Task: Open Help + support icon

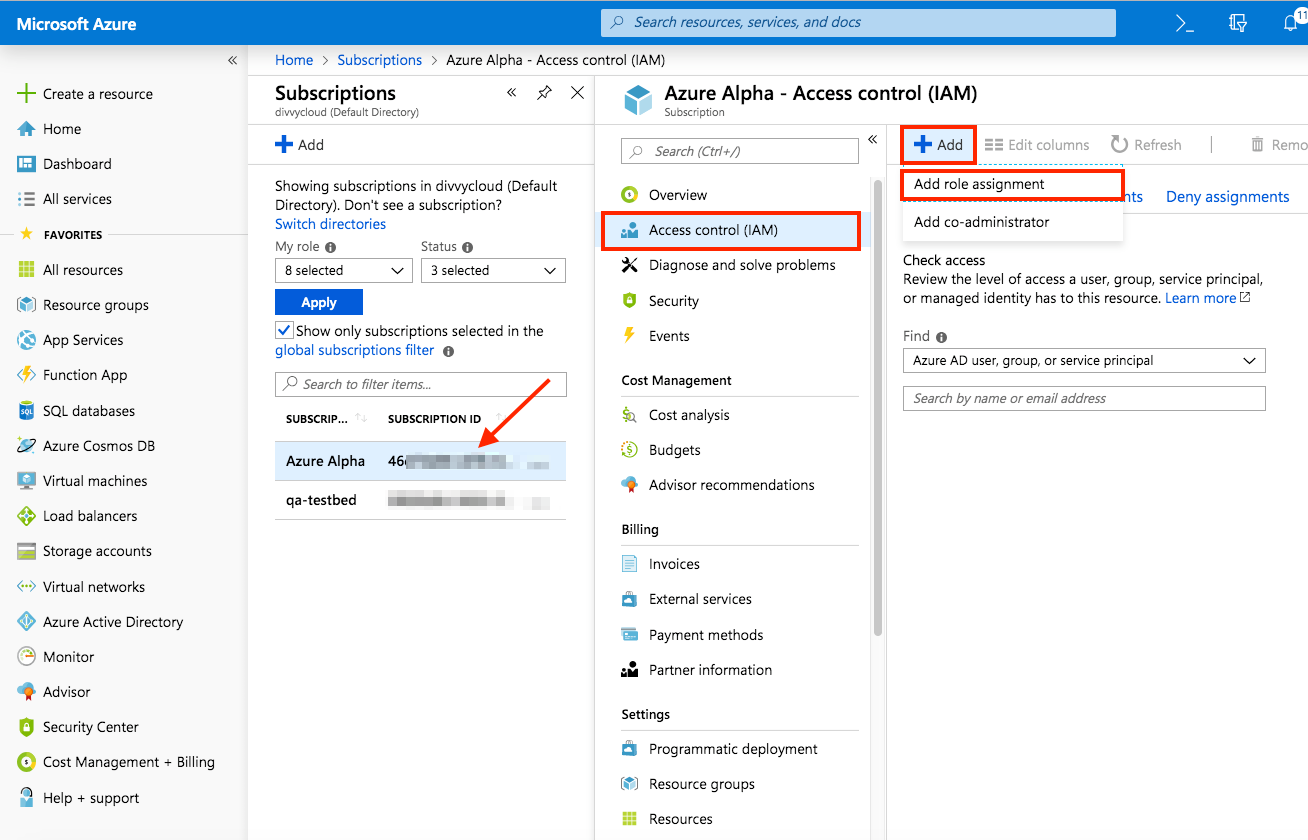Action: coord(27,798)
